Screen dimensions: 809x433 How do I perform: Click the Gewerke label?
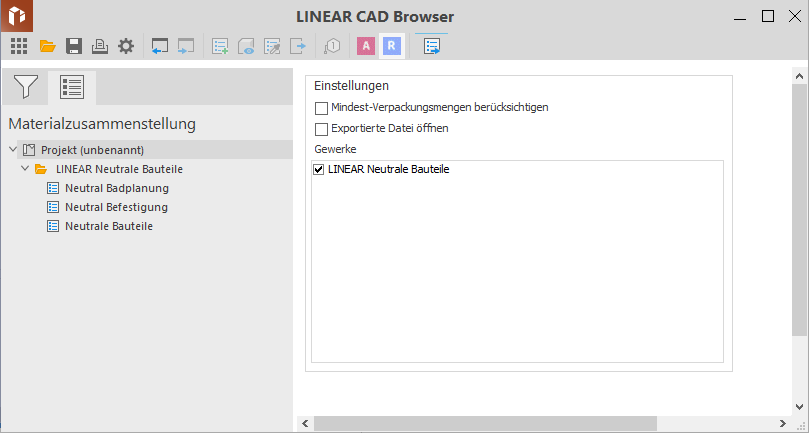click(x=335, y=149)
